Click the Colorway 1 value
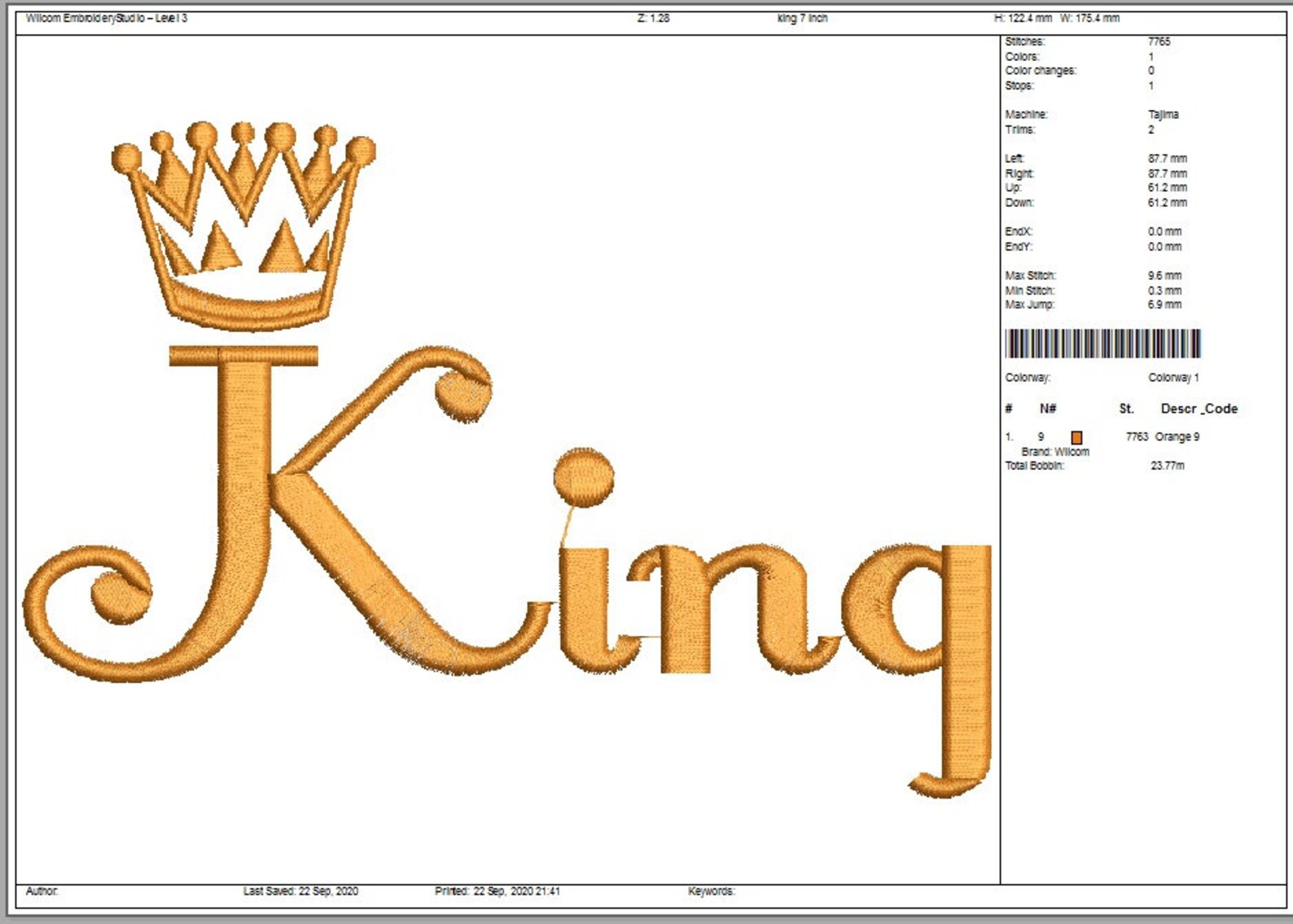1293x924 pixels. 1173,378
